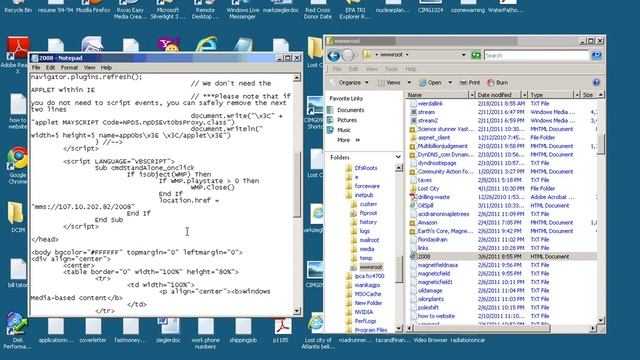Screen dimensions: 640x360
Task: Open zieglerdoc desktop document
Action: [x=168, y=331]
